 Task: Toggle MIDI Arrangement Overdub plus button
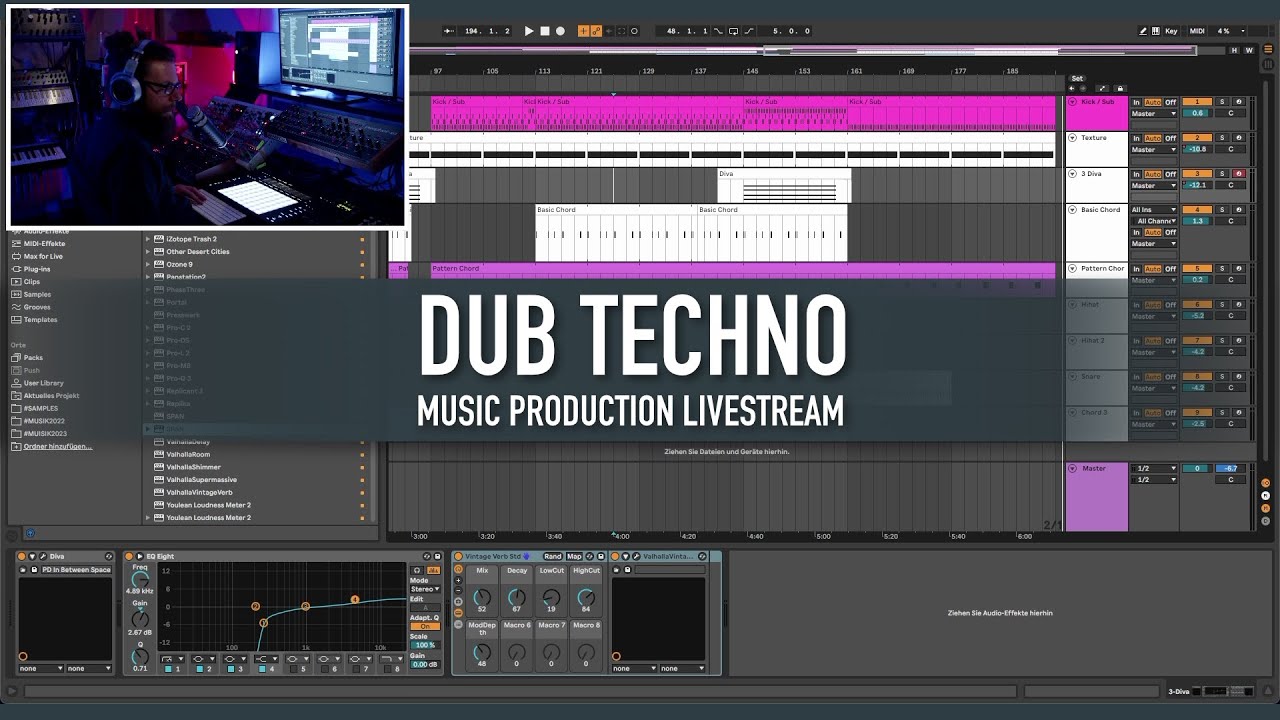[584, 31]
